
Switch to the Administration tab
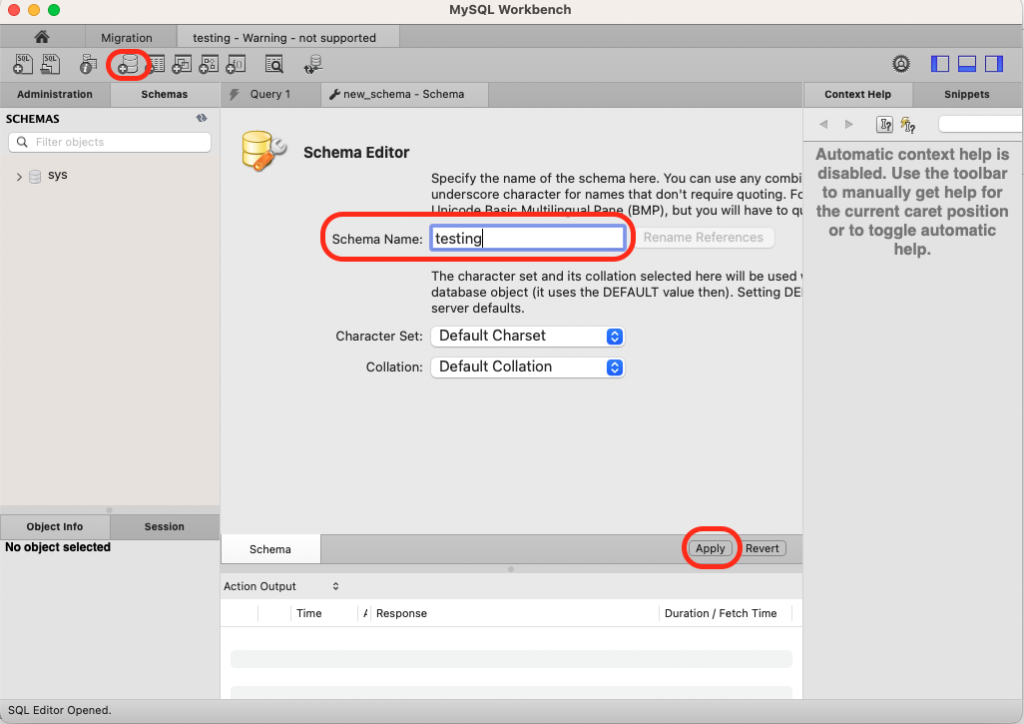(x=55, y=94)
